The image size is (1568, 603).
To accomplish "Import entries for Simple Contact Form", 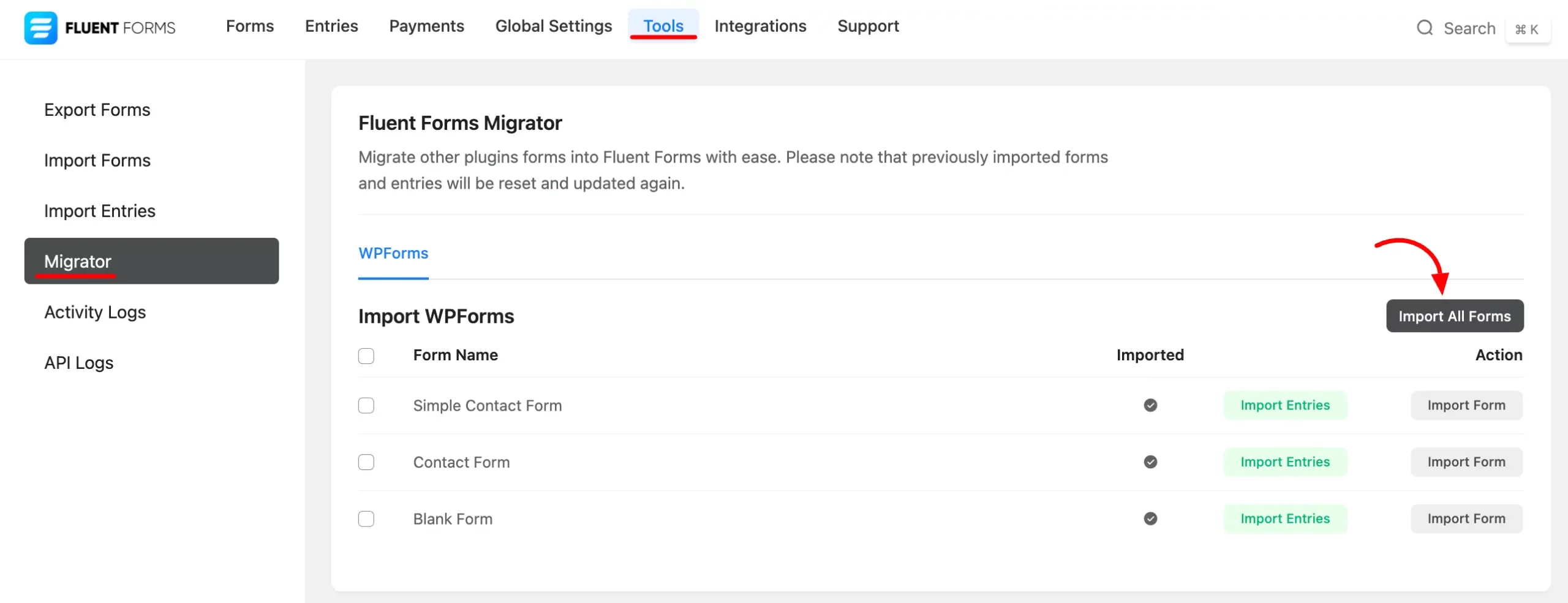I will tap(1284, 405).
